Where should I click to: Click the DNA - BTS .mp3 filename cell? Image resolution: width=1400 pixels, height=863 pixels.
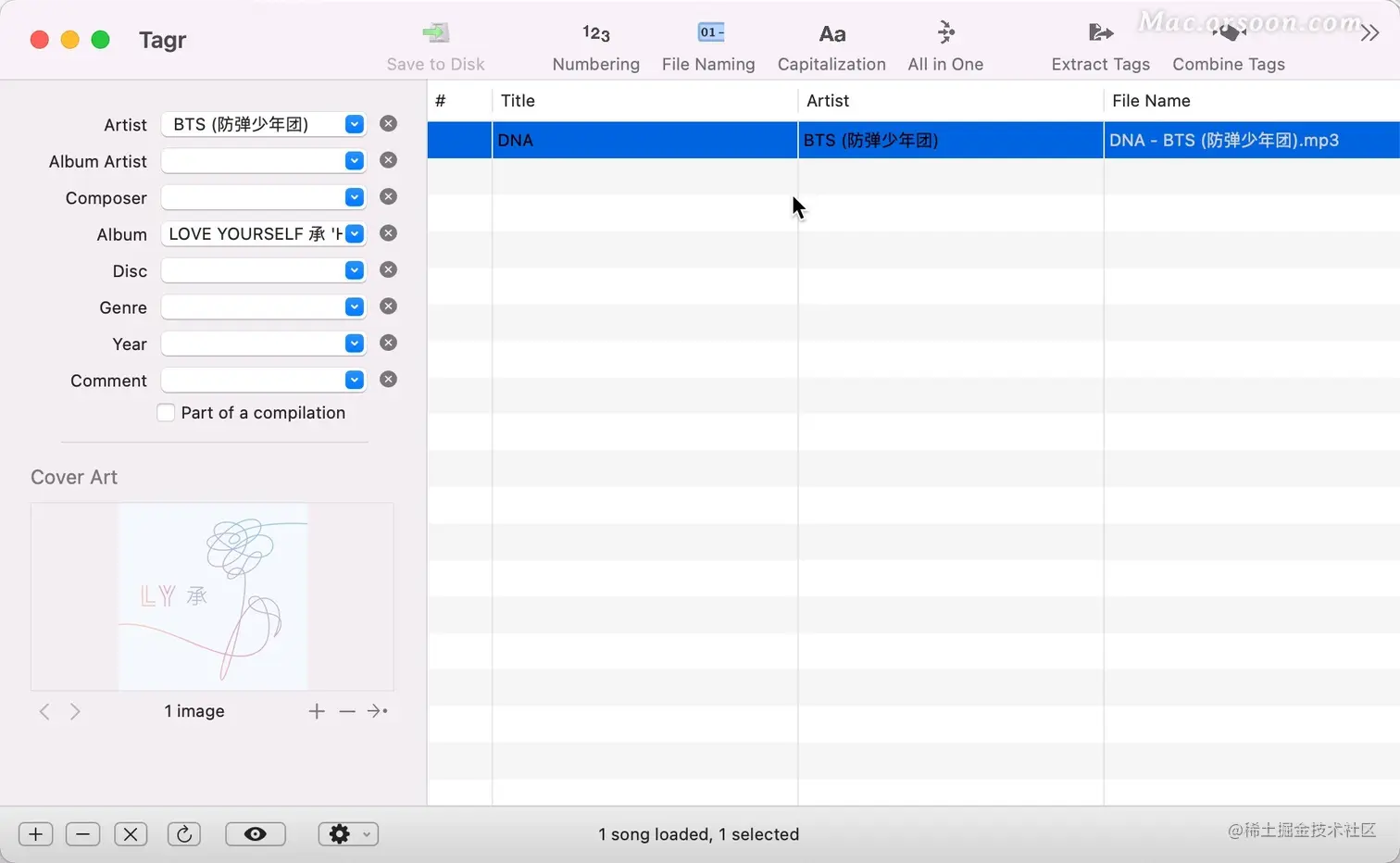[1252, 141]
